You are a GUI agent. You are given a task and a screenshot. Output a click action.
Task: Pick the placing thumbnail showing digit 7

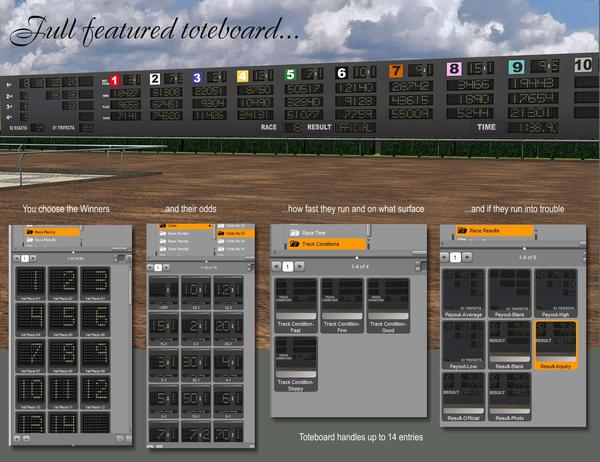click(31, 356)
